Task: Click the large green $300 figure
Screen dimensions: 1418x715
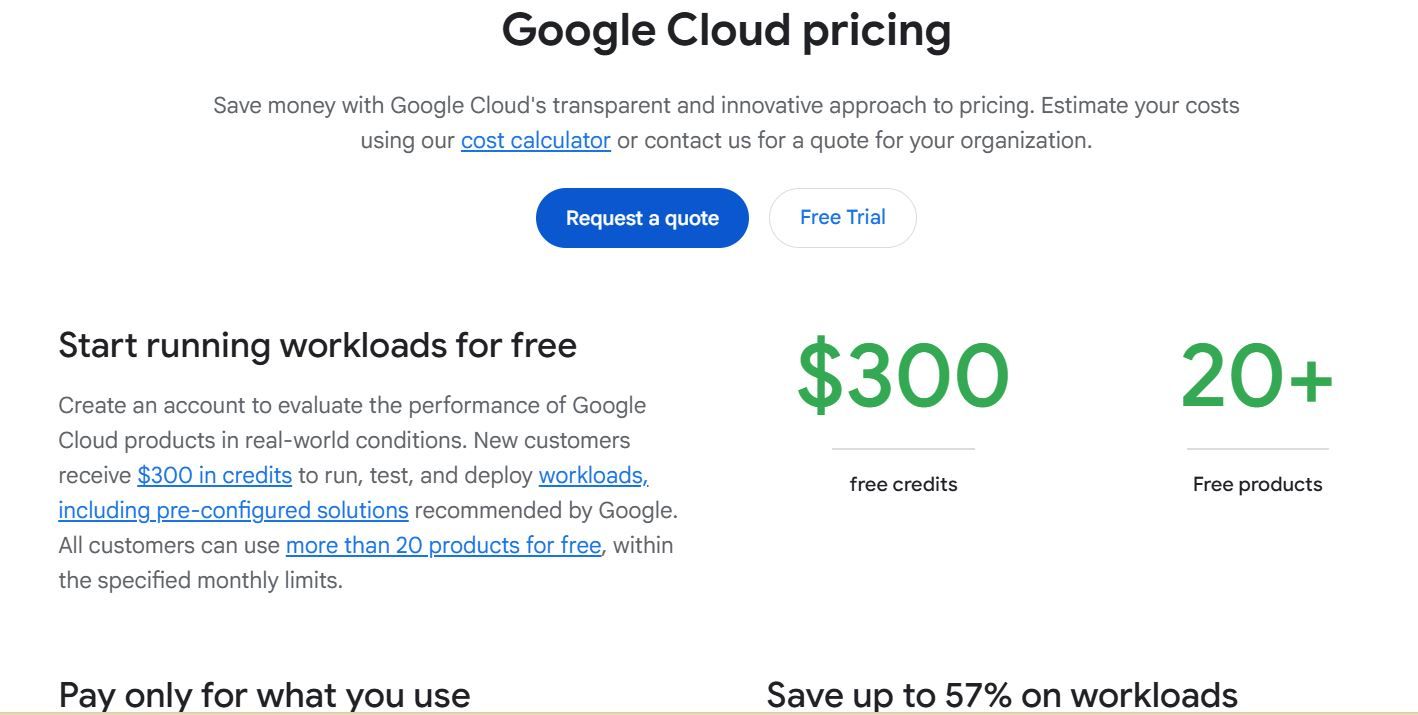Action: click(902, 378)
